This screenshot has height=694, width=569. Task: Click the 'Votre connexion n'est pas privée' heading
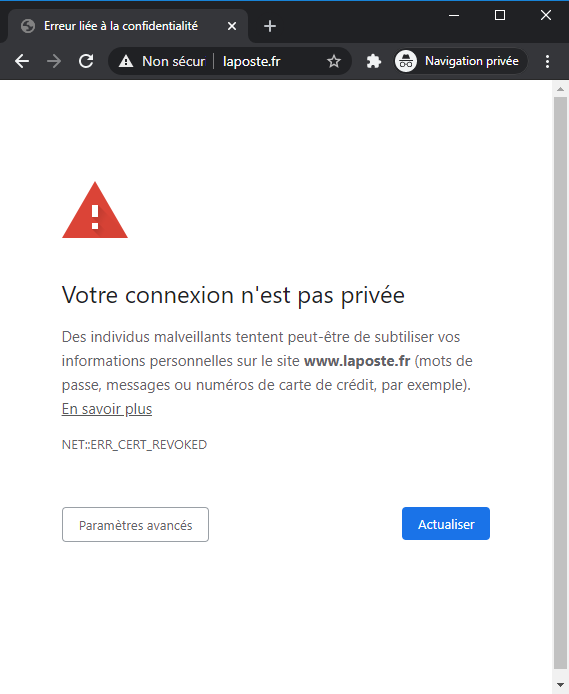[x=233, y=295]
